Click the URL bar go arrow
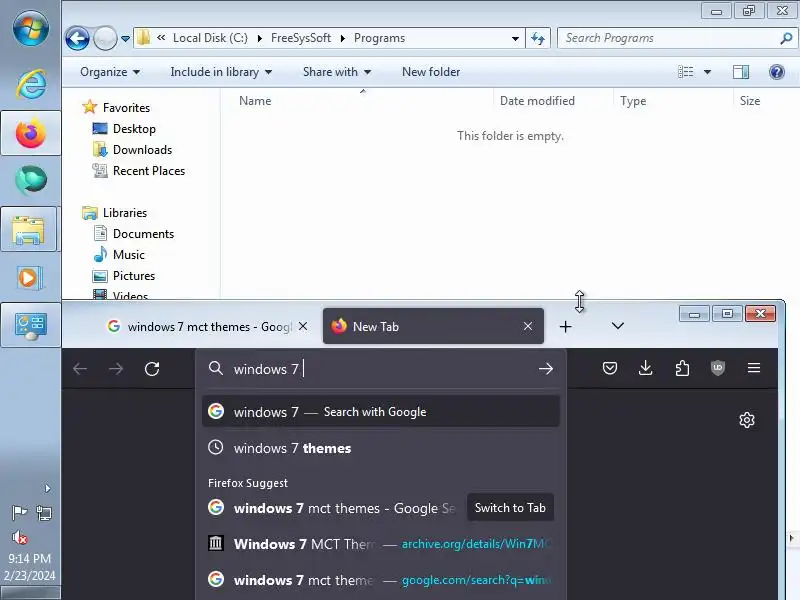 545,368
